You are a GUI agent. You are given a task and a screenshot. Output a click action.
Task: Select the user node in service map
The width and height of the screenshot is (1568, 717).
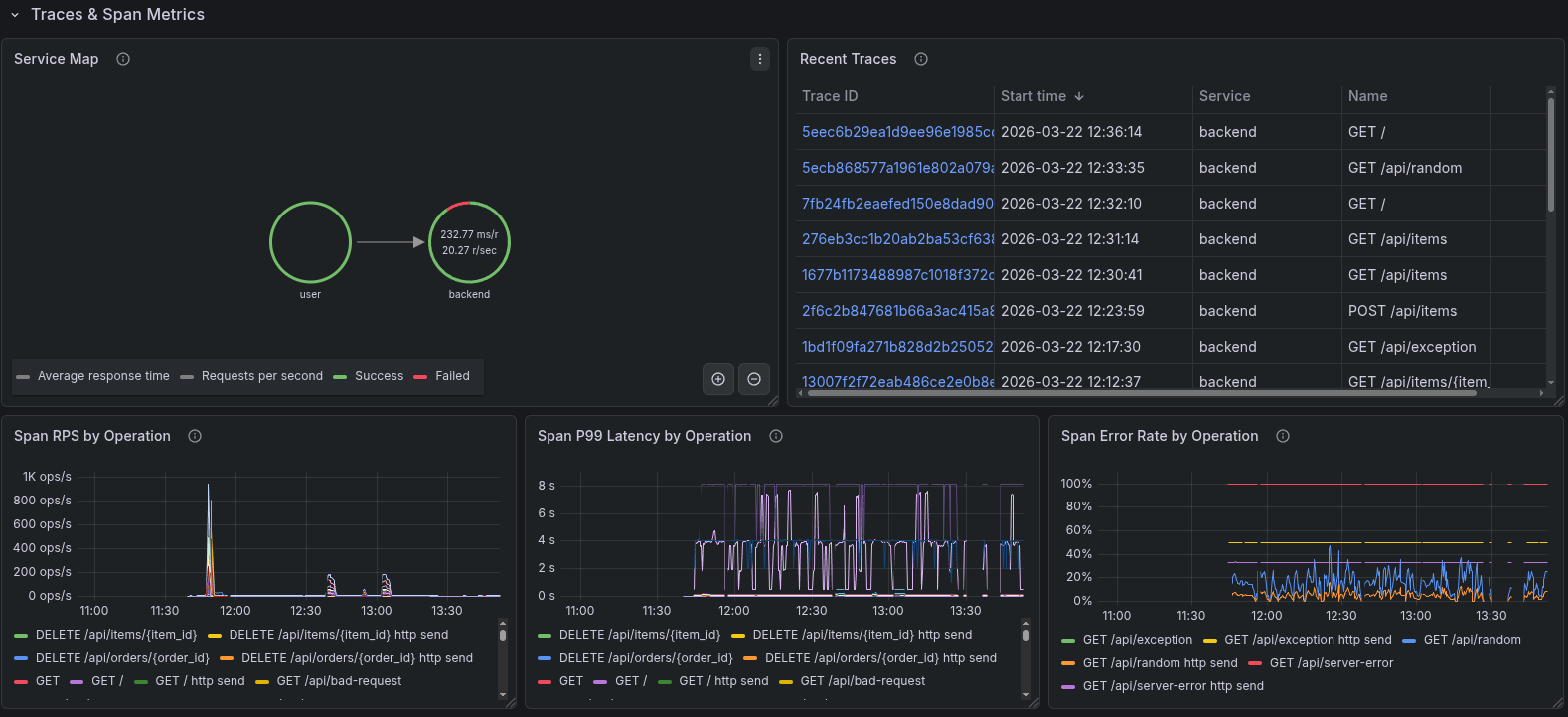[x=310, y=242]
